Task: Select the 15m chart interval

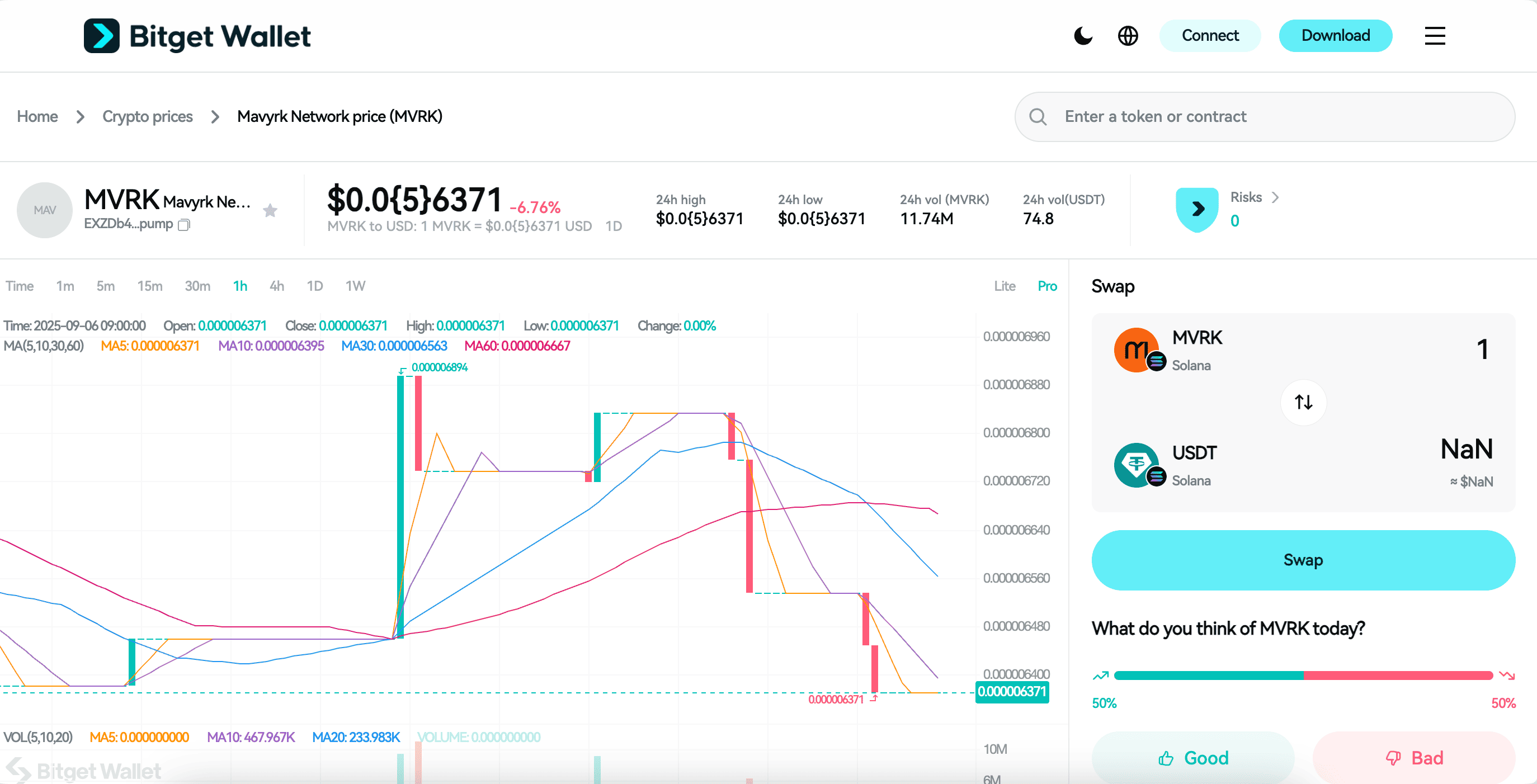Action: 150,286
